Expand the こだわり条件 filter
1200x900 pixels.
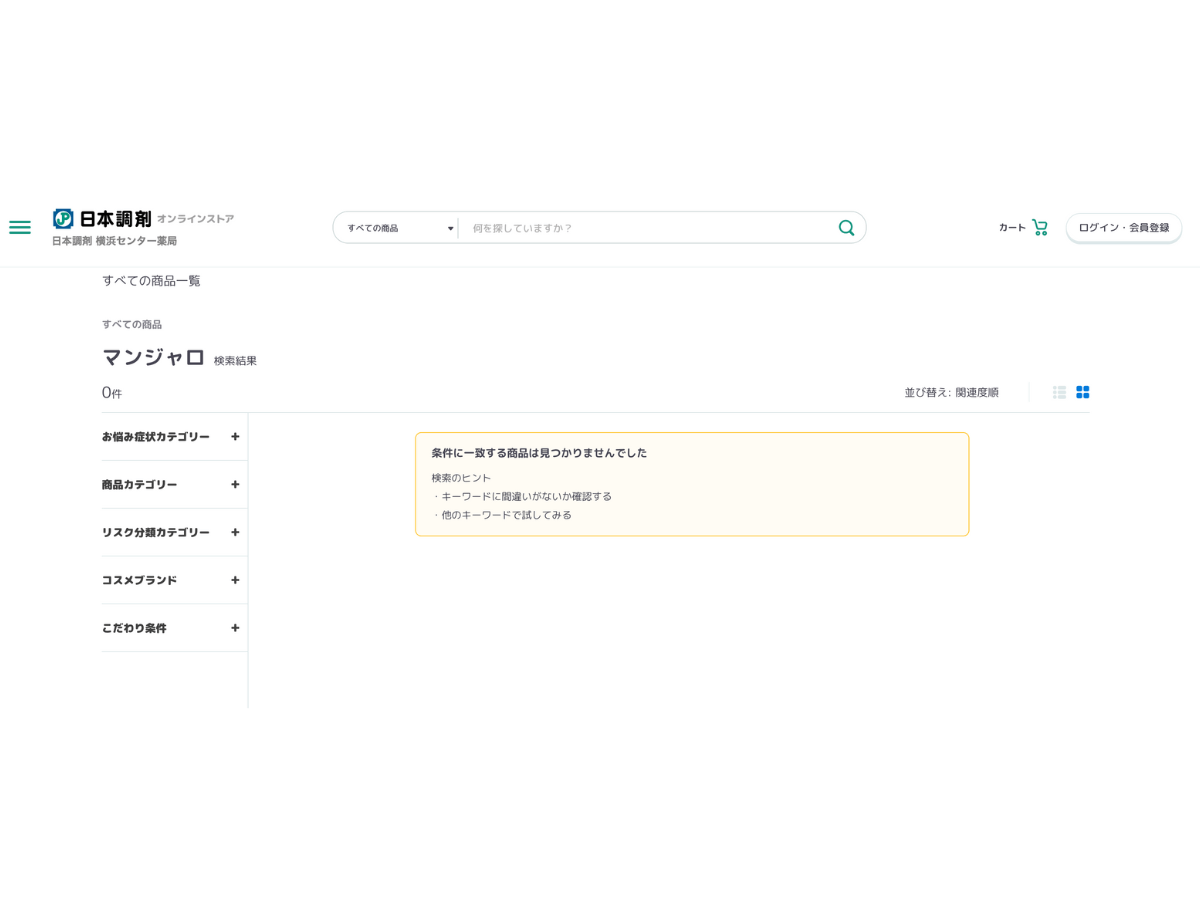tap(171, 628)
